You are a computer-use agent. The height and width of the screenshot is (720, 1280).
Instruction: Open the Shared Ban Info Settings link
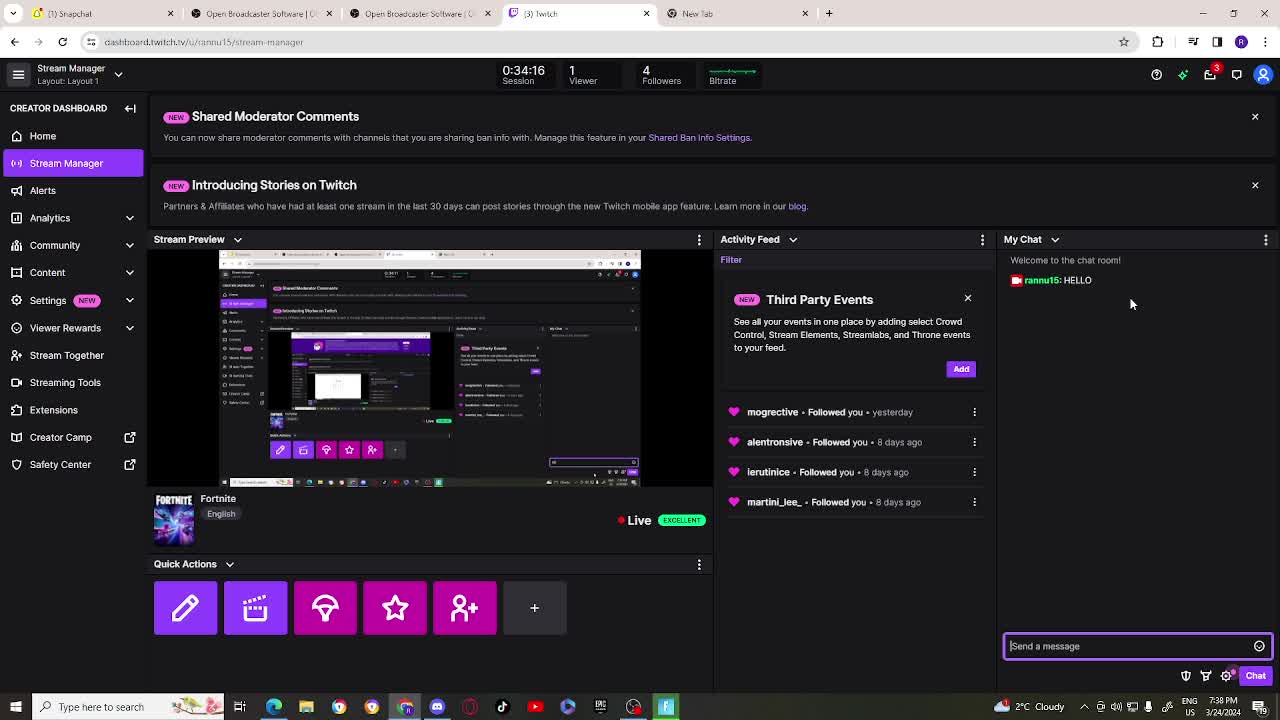tap(699, 138)
